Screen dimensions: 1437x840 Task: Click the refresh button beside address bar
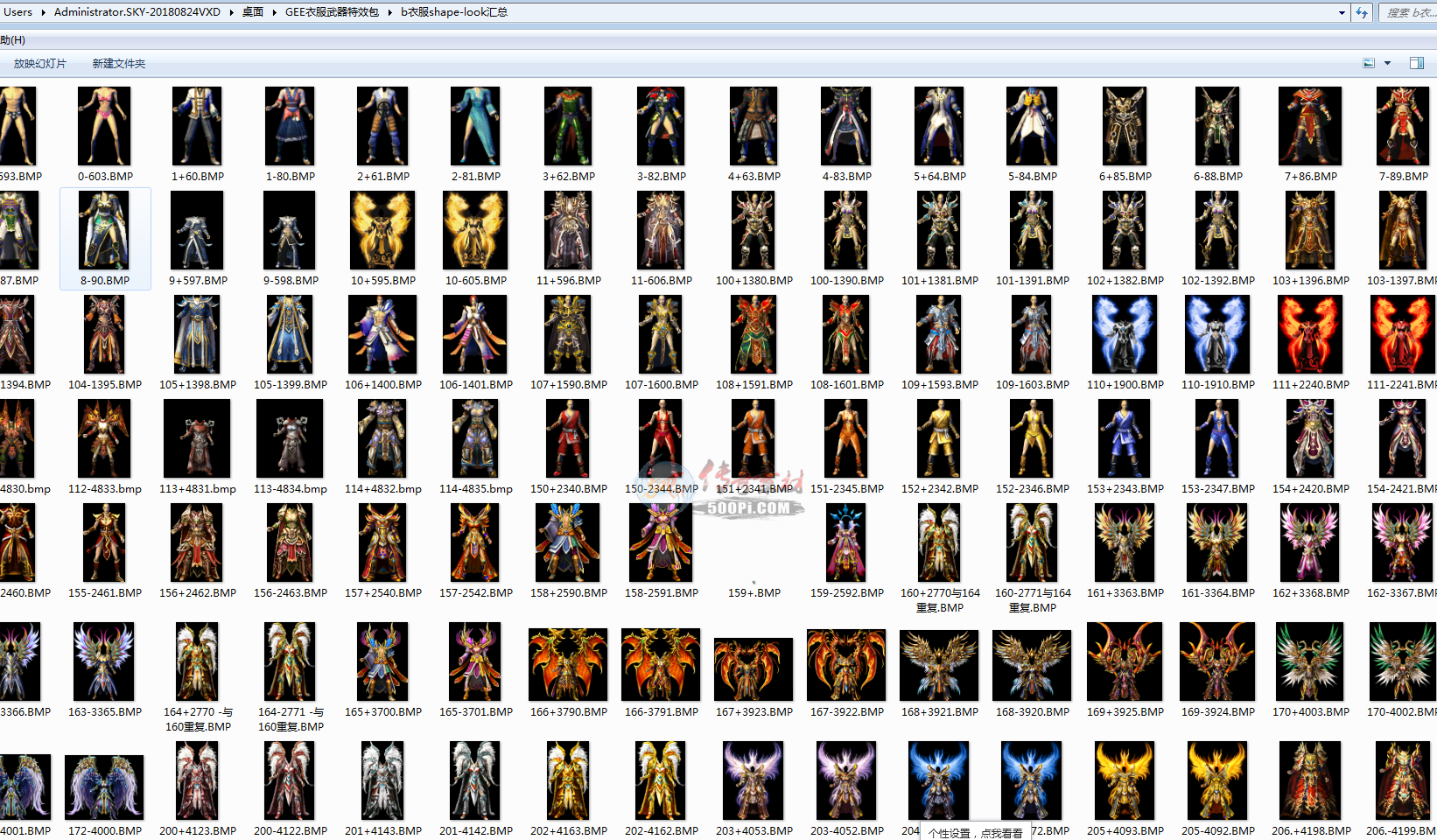[1361, 12]
